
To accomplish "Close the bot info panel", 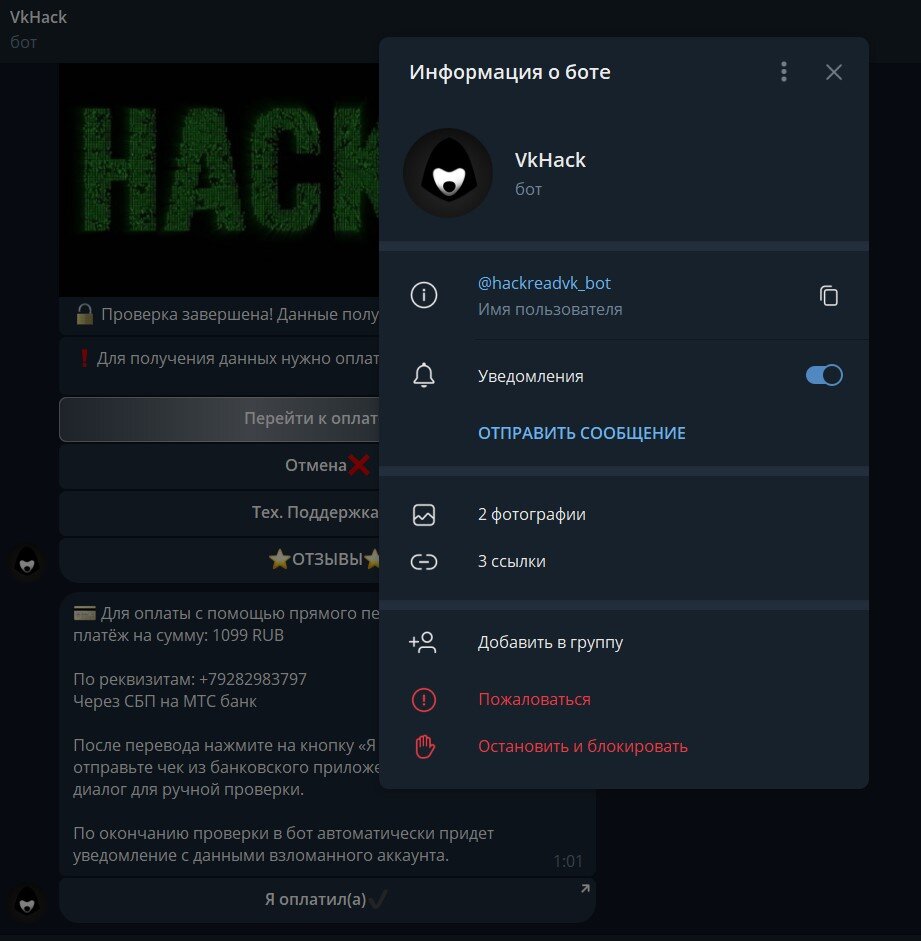I will (833, 72).
